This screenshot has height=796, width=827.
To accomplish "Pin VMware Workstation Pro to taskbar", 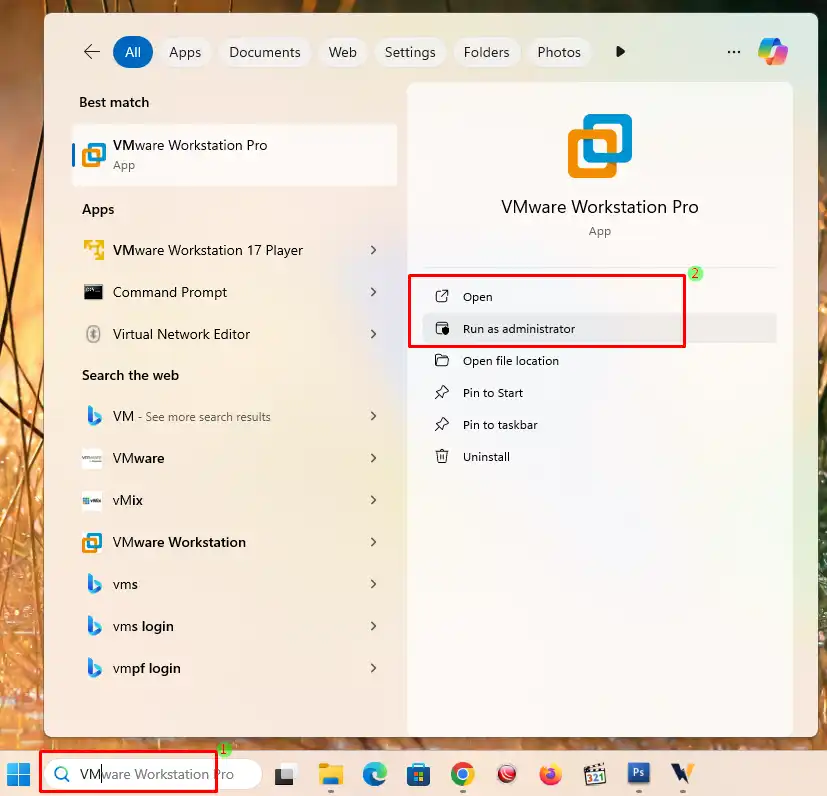I will click(x=499, y=425).
